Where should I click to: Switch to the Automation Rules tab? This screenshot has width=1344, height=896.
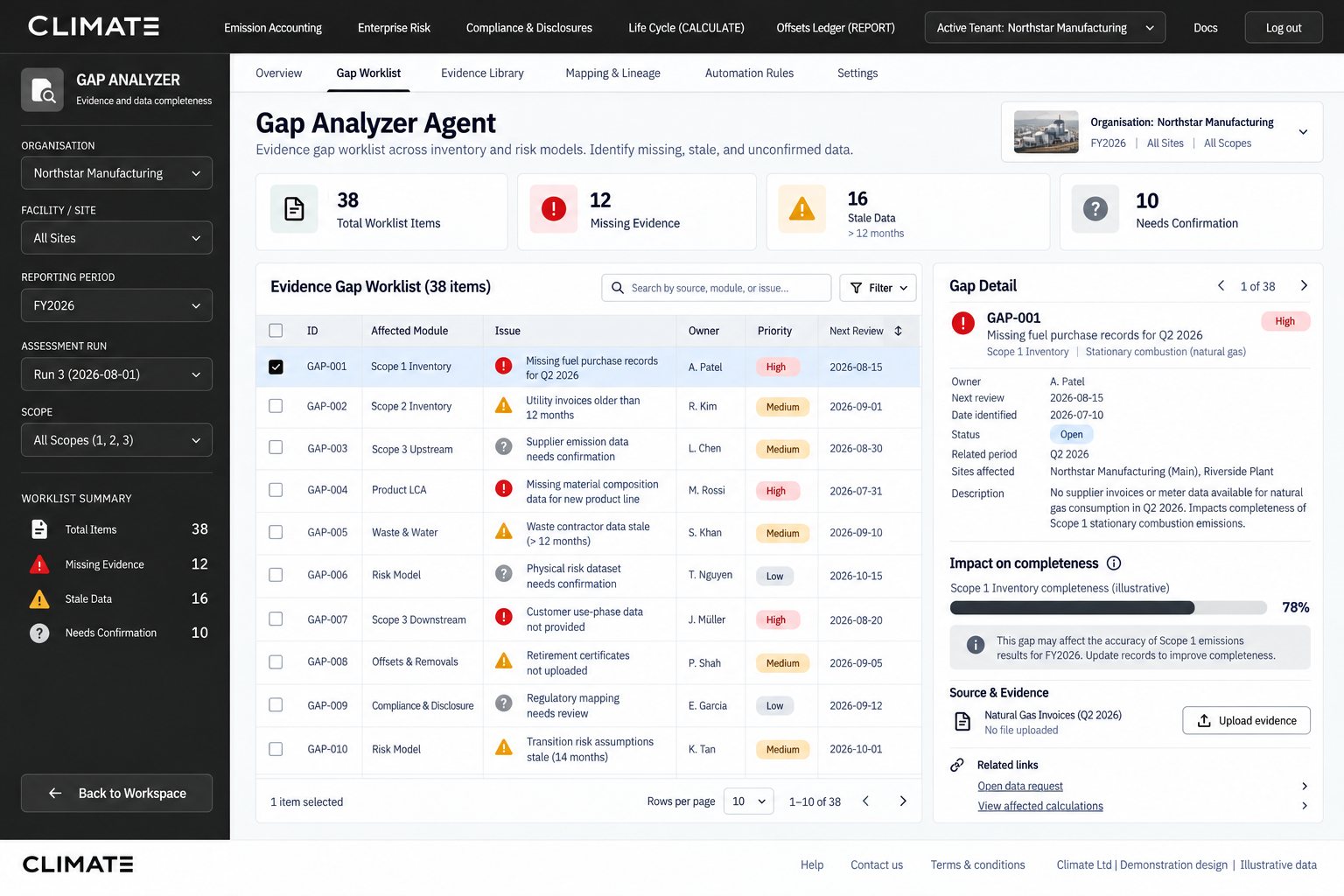[x=749, y=73]
